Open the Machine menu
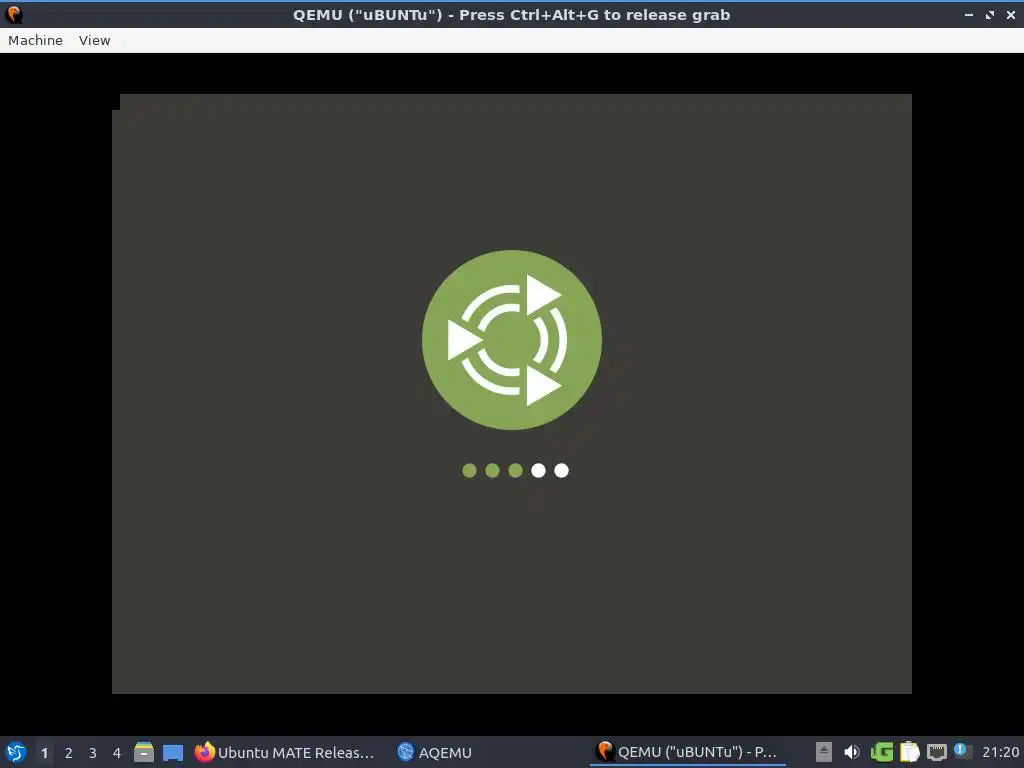This screenshot has height=768, width=1024. 35,40
